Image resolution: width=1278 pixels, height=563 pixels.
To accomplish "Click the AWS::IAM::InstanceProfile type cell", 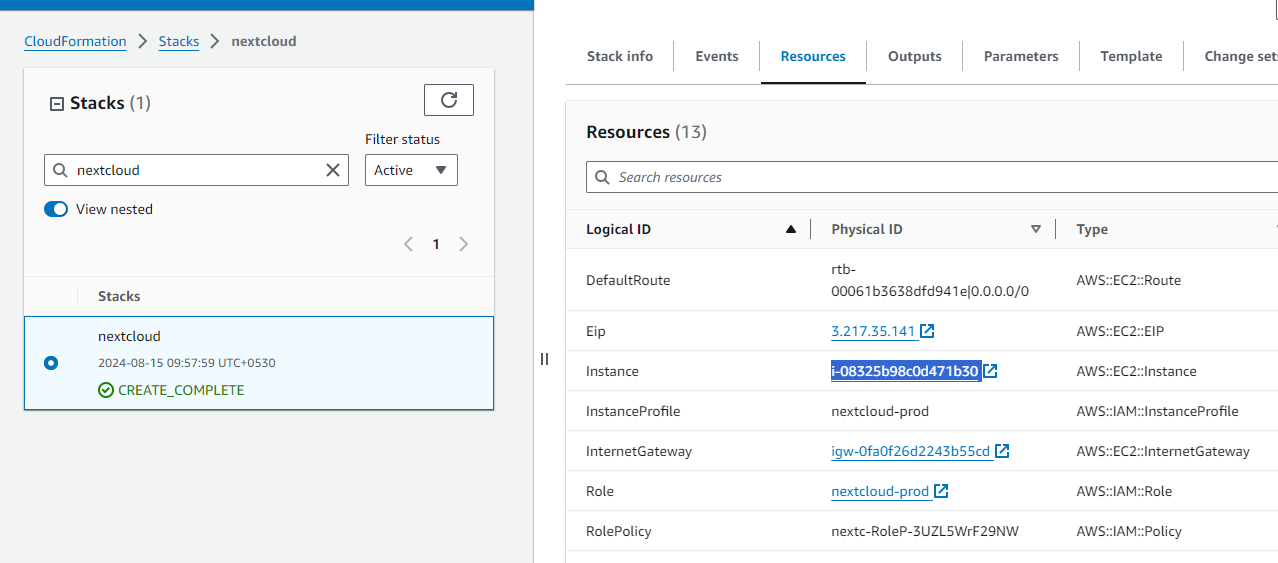I will coord(1157,411).
